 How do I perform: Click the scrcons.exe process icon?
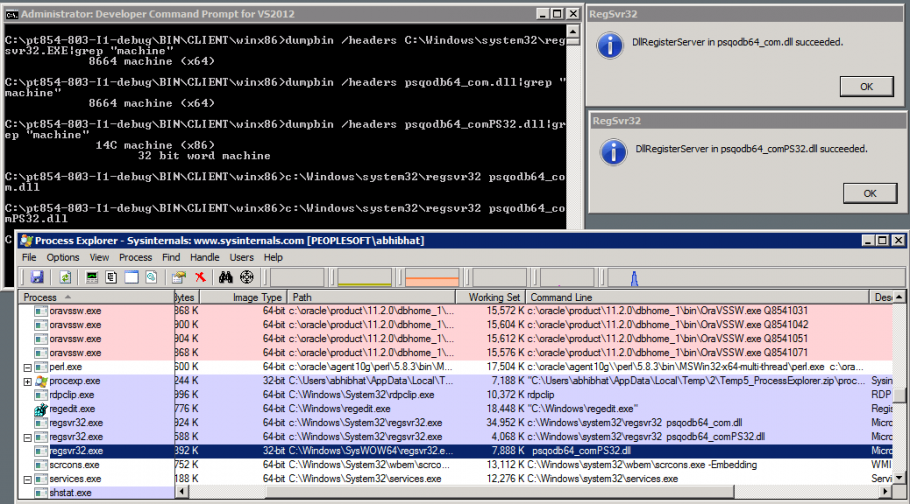[41, 465]
